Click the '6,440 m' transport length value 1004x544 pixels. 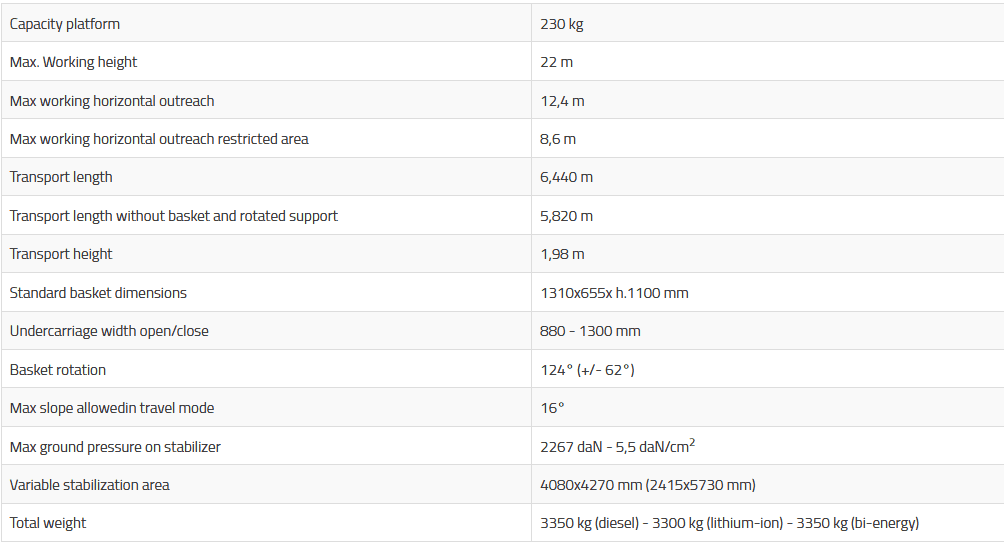click(566, 177)
